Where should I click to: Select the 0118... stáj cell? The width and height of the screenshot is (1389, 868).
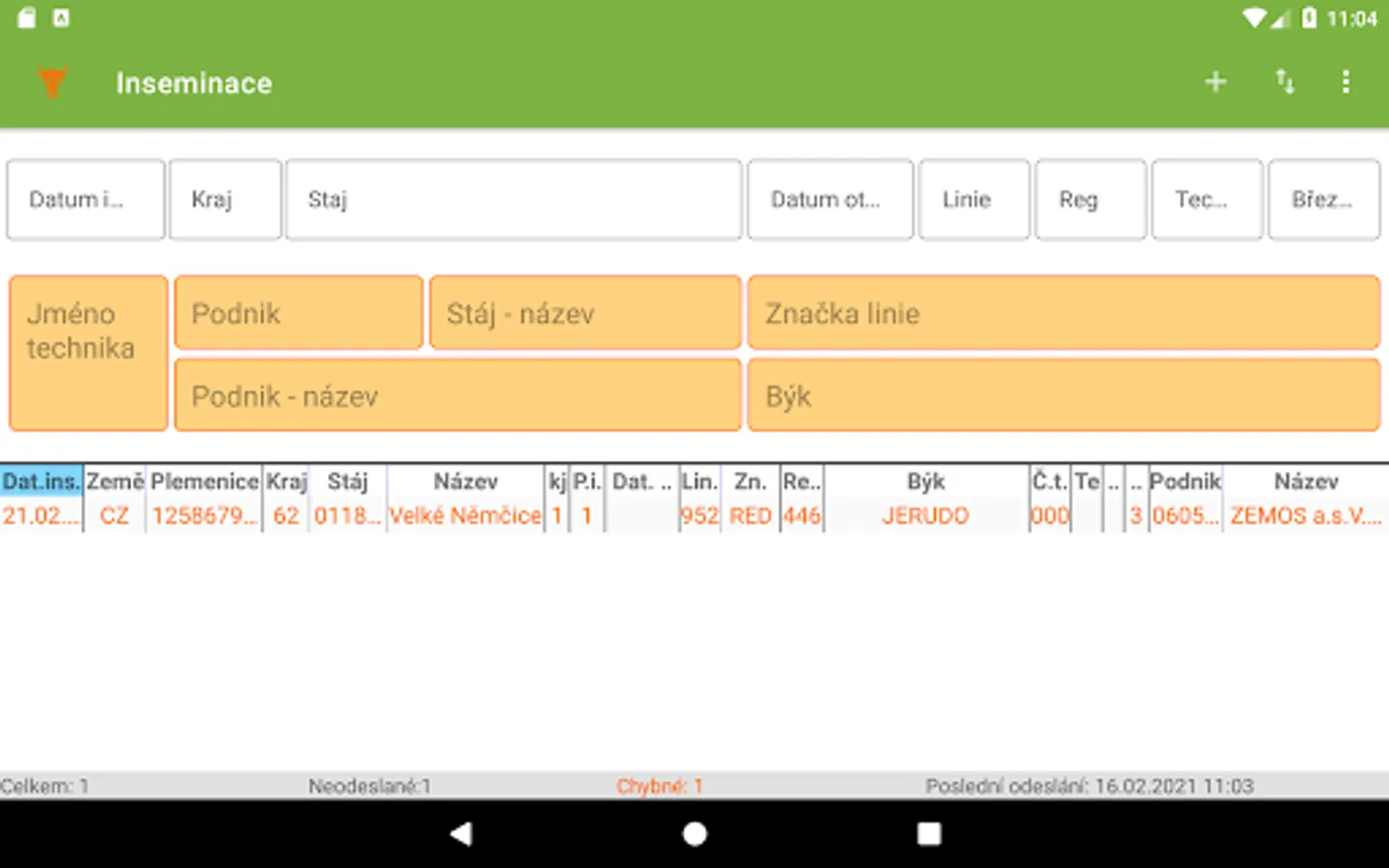(x=347, y=516)
